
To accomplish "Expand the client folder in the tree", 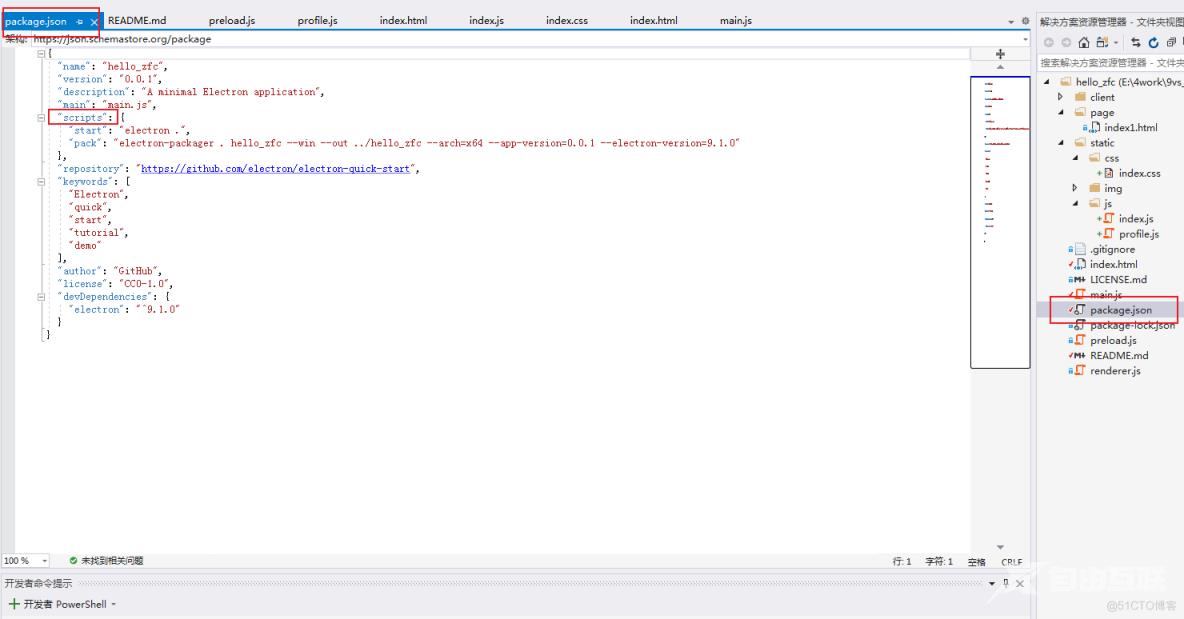I will click(1060, 97).
